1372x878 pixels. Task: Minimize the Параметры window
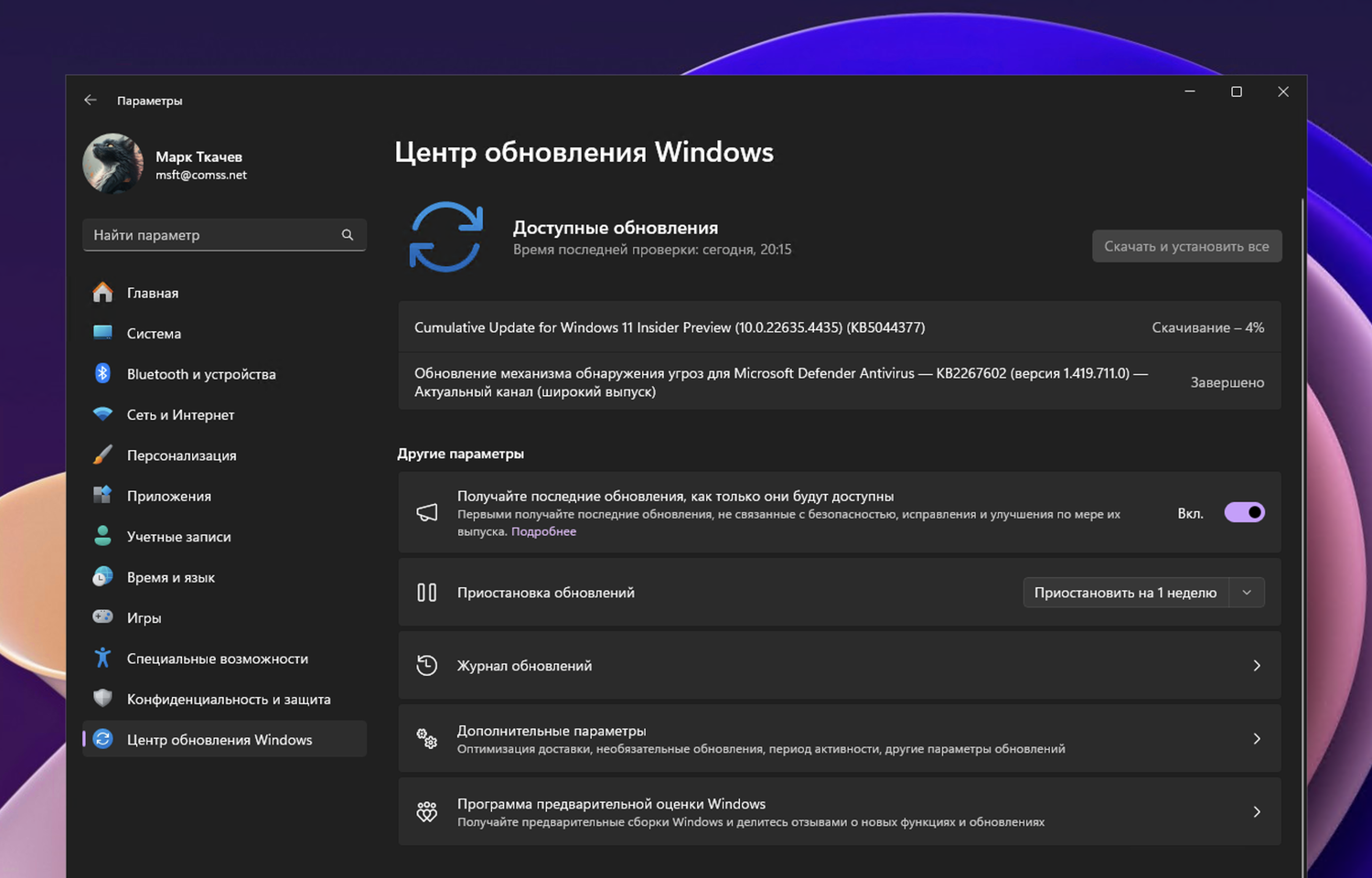[x=1190, y=91]
